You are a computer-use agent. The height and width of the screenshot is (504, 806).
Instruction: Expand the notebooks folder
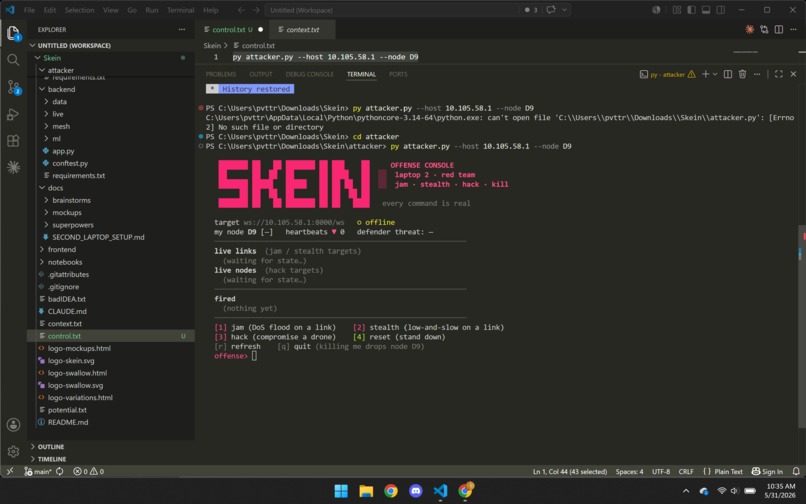point(42,262)
